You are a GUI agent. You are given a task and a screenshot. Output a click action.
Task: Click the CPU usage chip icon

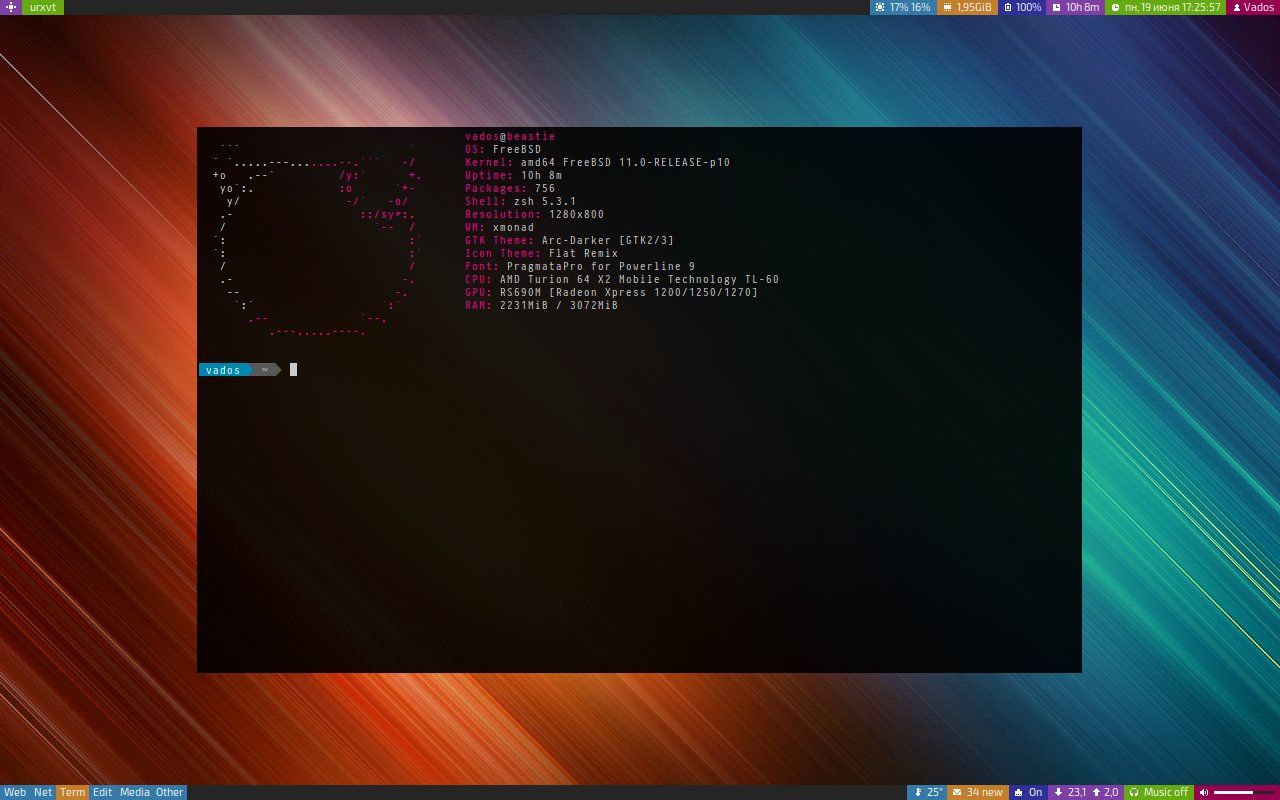tap(880, 7)
